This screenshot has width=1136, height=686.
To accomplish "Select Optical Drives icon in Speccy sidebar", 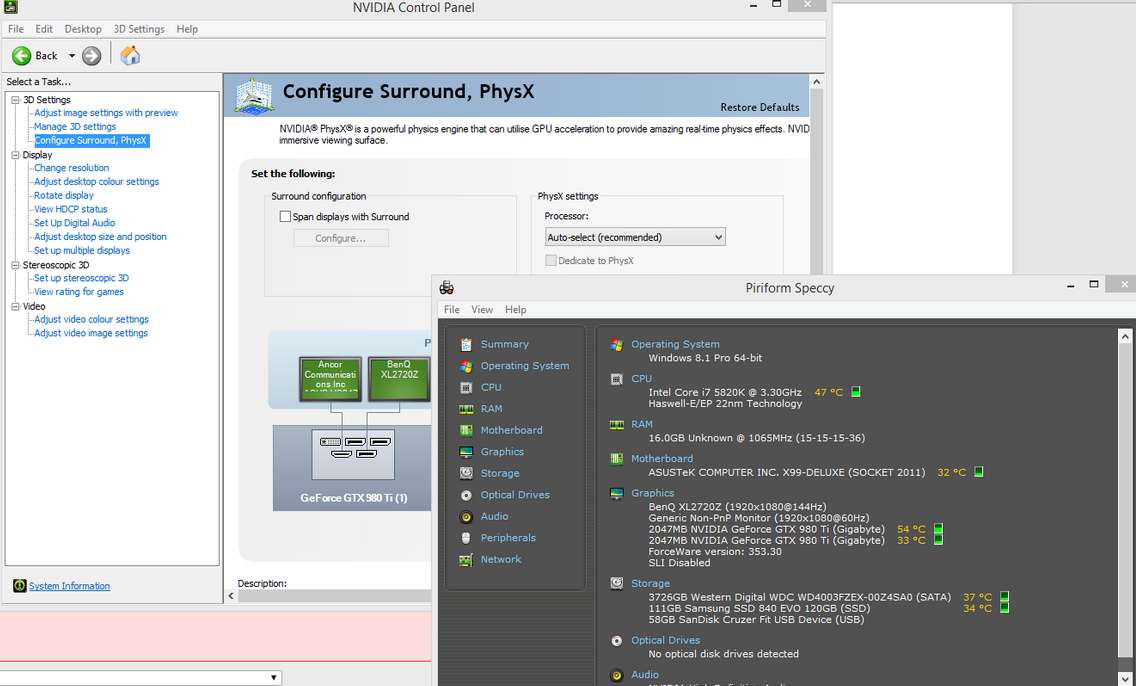I will [467, 495].
